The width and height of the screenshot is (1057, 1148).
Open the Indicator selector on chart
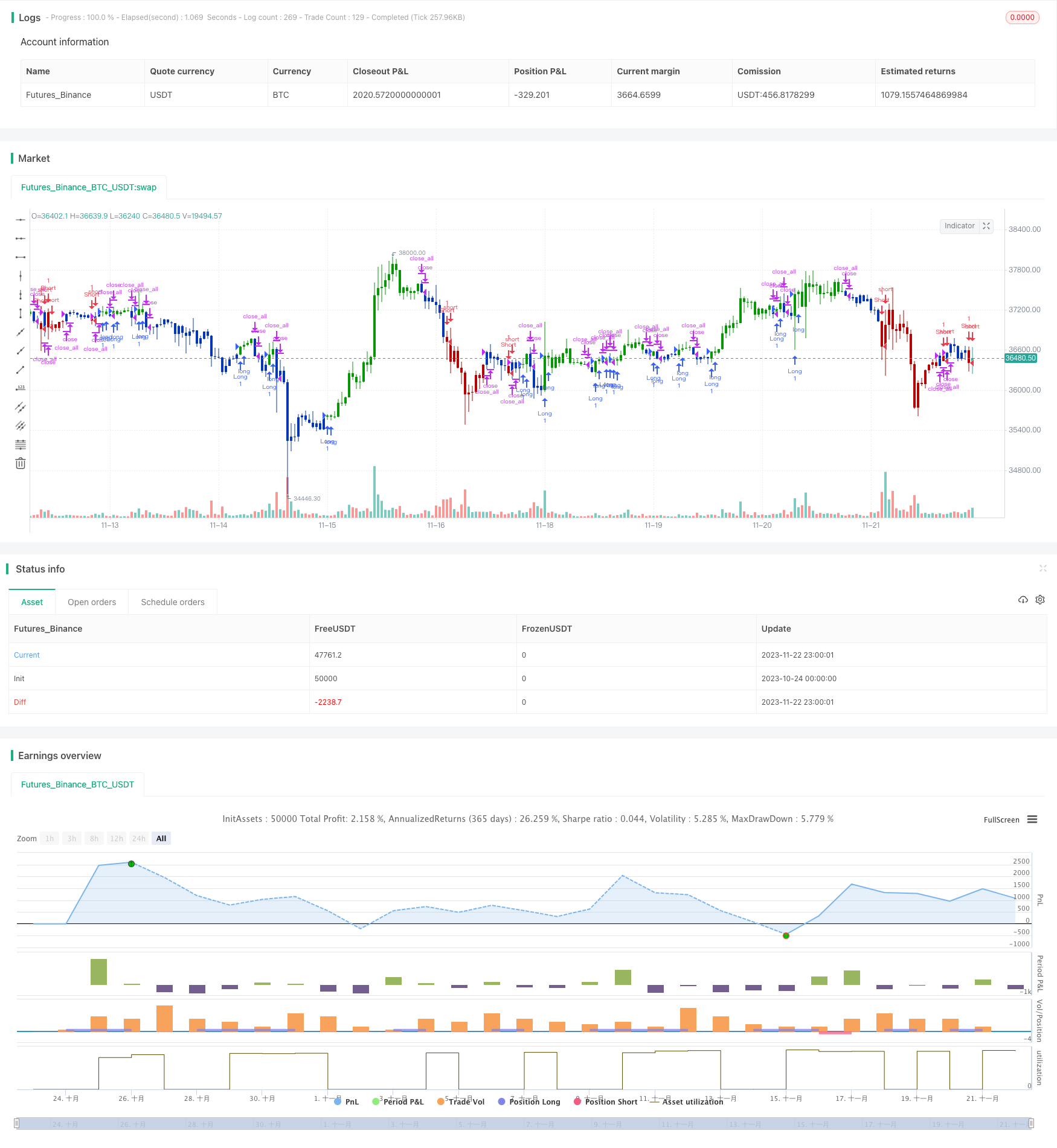coord(959,226)
